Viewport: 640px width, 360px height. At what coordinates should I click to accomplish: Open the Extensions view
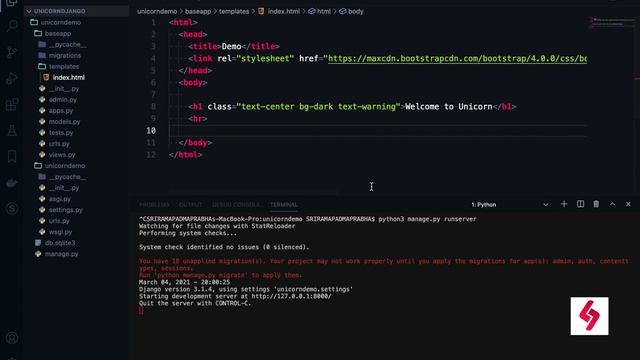tap(12, 104)
